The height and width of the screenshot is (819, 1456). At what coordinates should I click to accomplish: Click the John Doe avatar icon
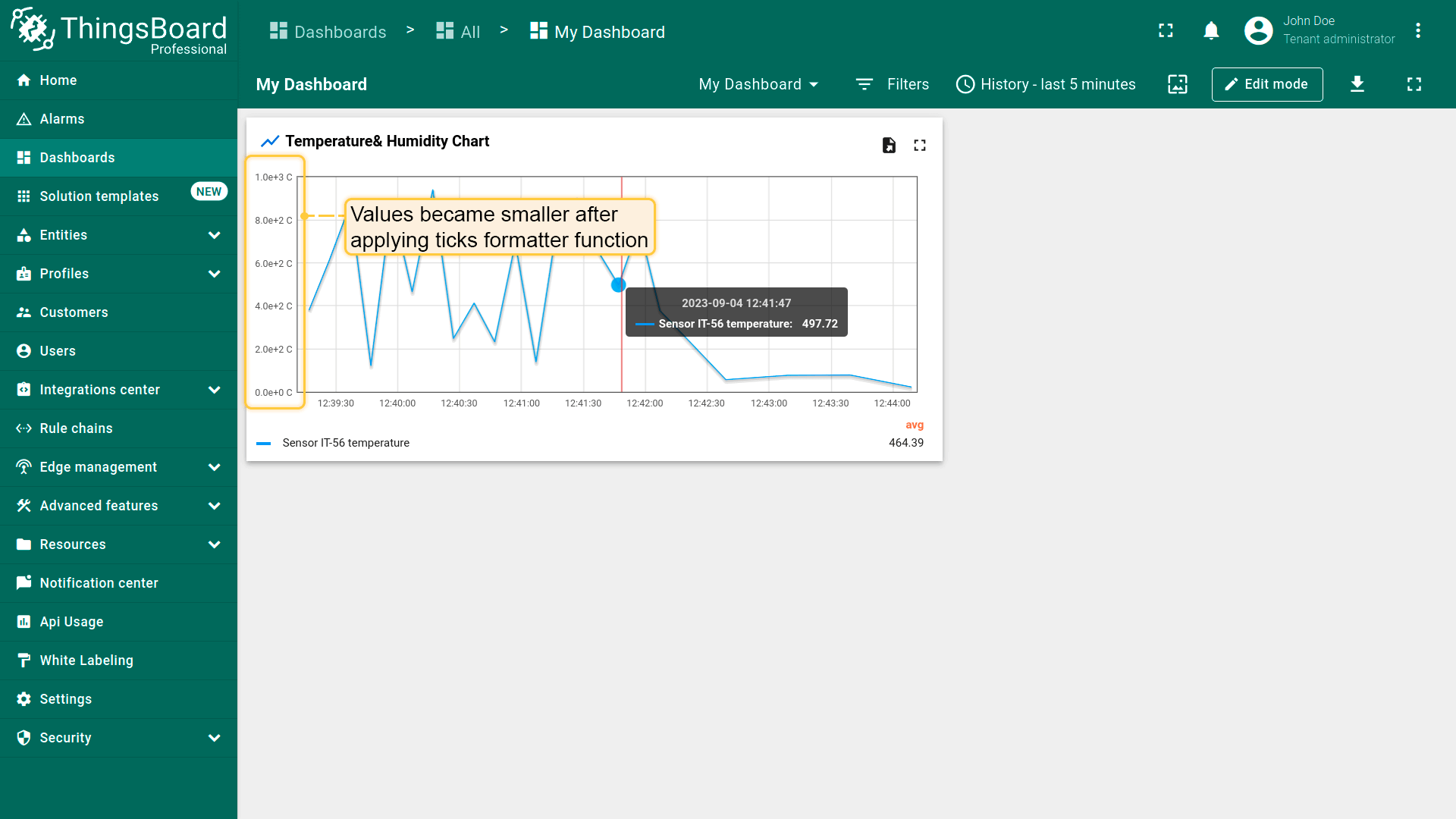[x=1259, y=30]
